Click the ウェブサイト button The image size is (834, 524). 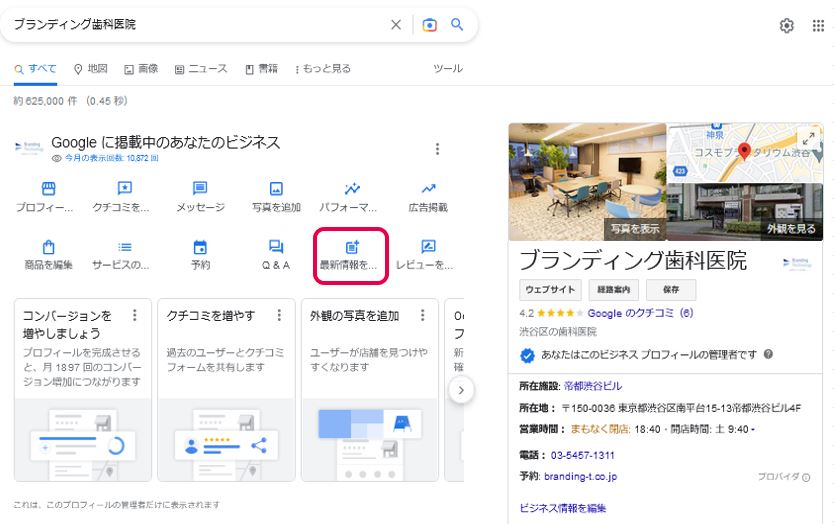550,289
